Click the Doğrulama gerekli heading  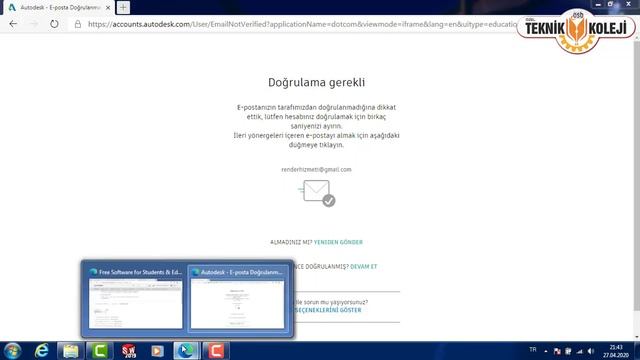pyautogui.click(x=316, y=82)
